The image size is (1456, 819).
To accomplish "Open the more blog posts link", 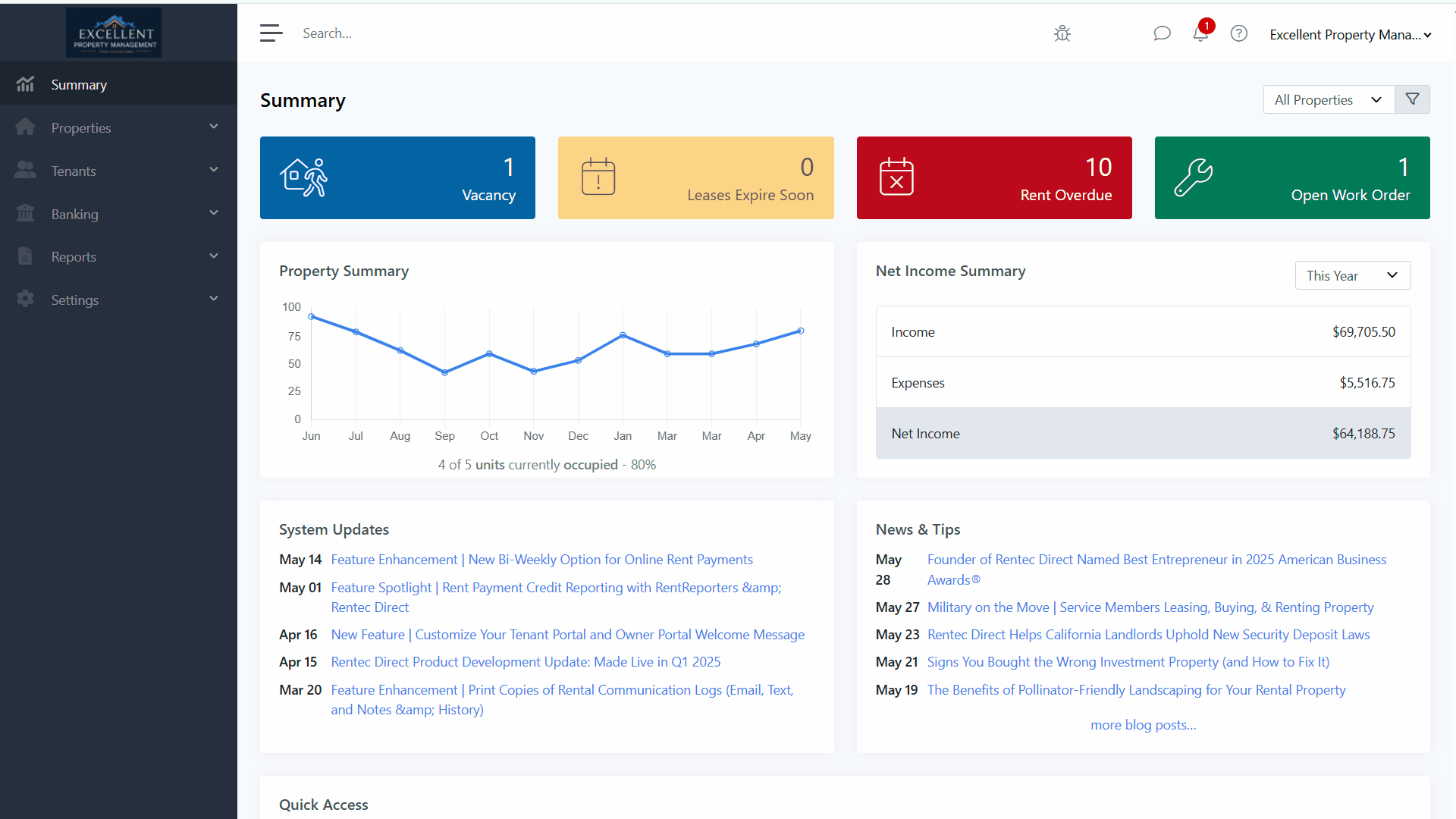I will coord(1143,724).
